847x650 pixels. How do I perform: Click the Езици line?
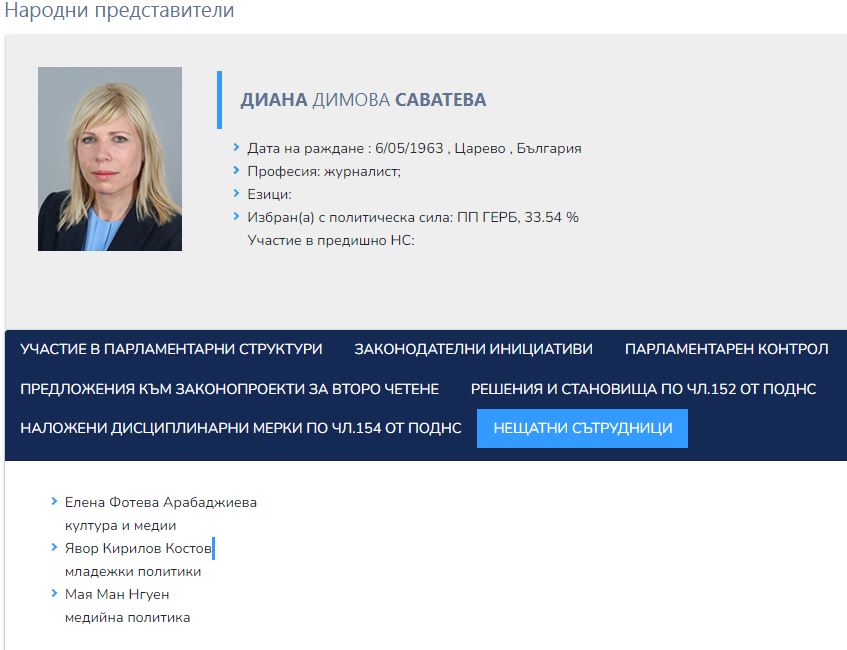(x=269, y=195)
